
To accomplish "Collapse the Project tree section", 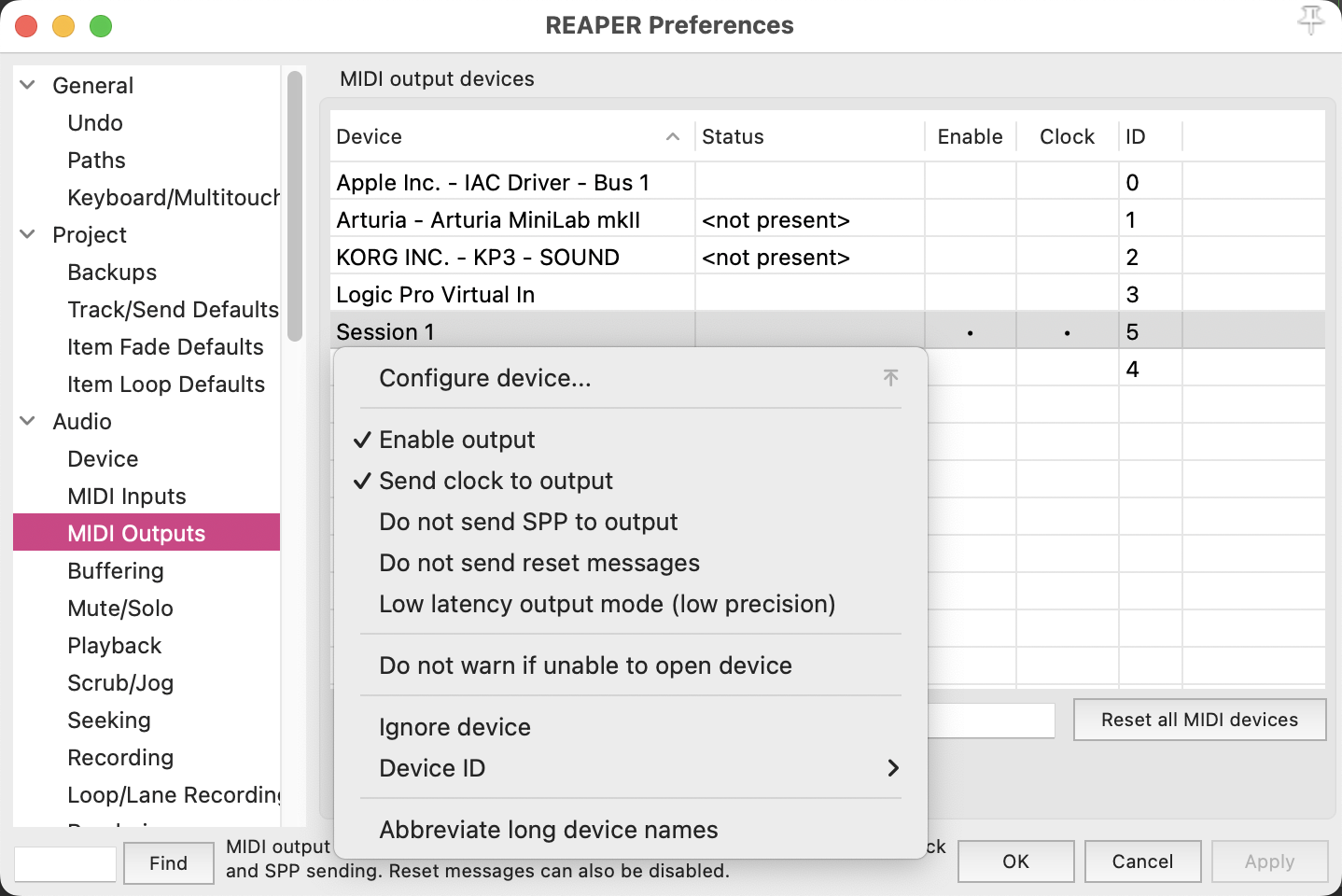I will click(x=28, y=234).
